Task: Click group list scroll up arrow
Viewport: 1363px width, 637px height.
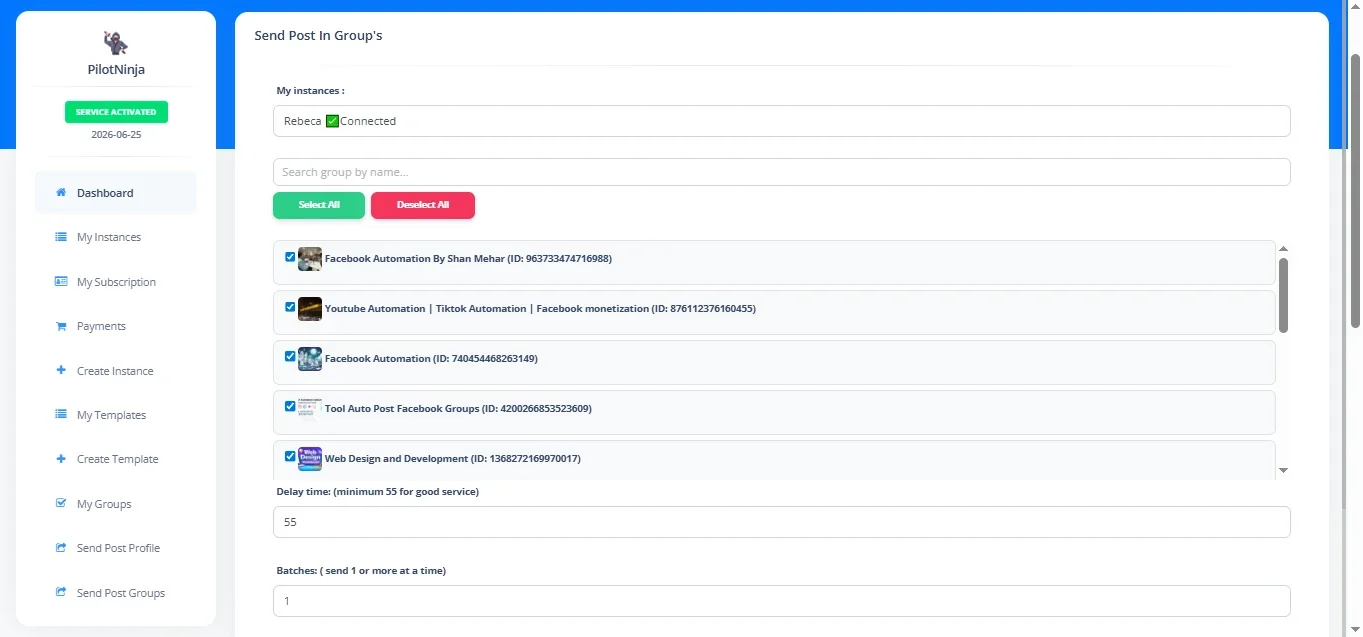Action: (x=1283, y=248)
